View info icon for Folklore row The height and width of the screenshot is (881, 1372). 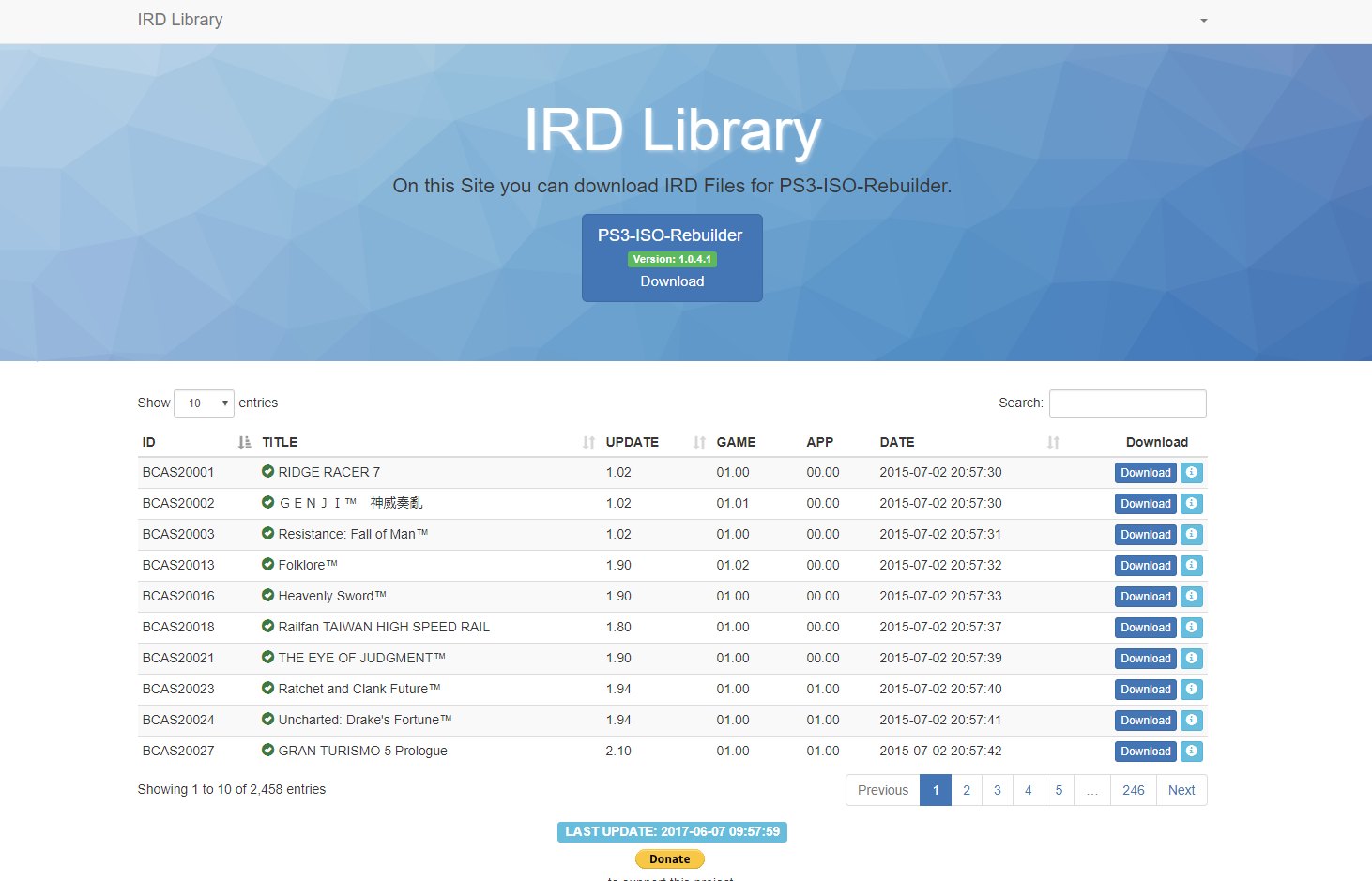click(1191, 566)
